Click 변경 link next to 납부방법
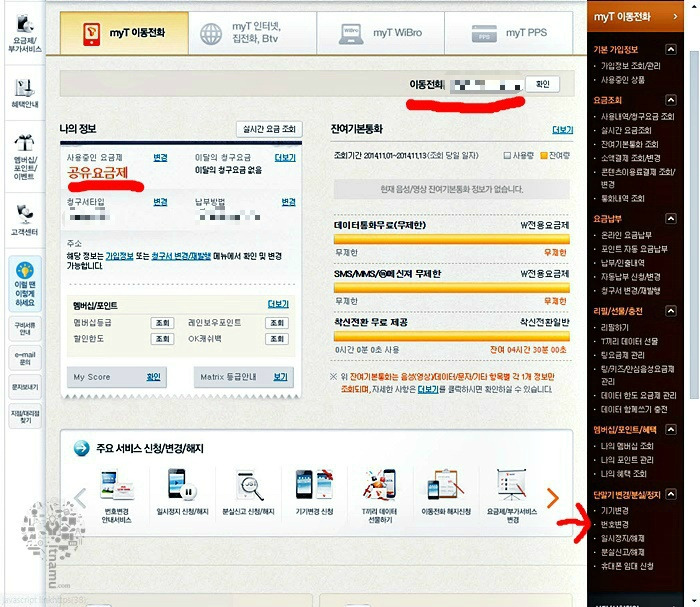The width and height of the screenshot is (700, 607). point(288,202)
